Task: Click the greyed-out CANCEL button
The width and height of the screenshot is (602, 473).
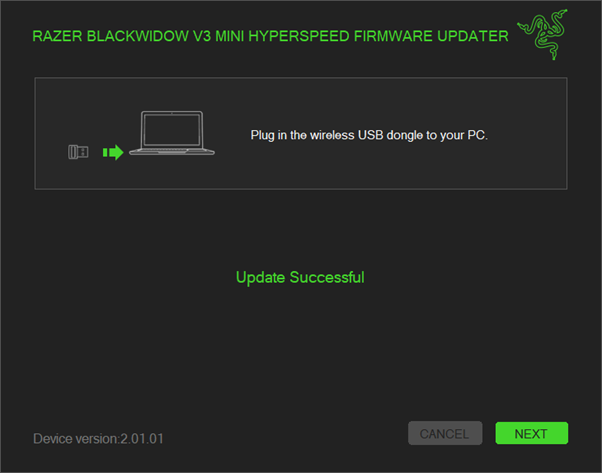Action: pyautogui.click(x=445, y=433)
